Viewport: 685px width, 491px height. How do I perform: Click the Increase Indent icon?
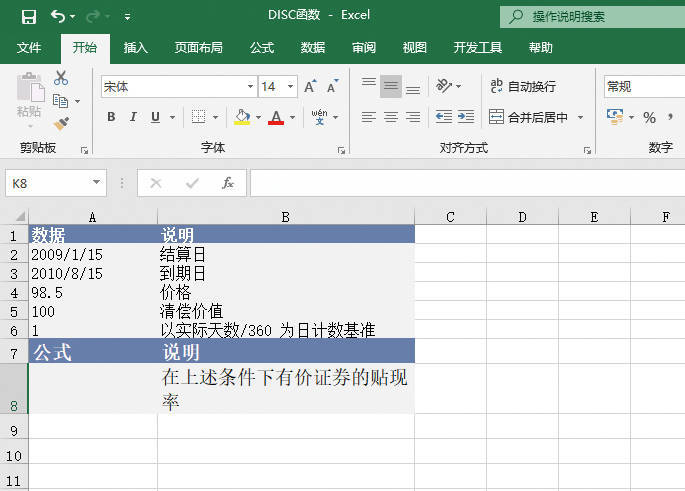click(465, 117)
